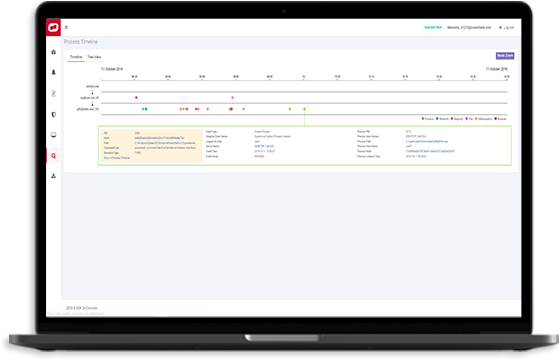Viewport: 560px width, 361px height.
Task: Open the Process Path link value
Action: click(x=427, y=141)
